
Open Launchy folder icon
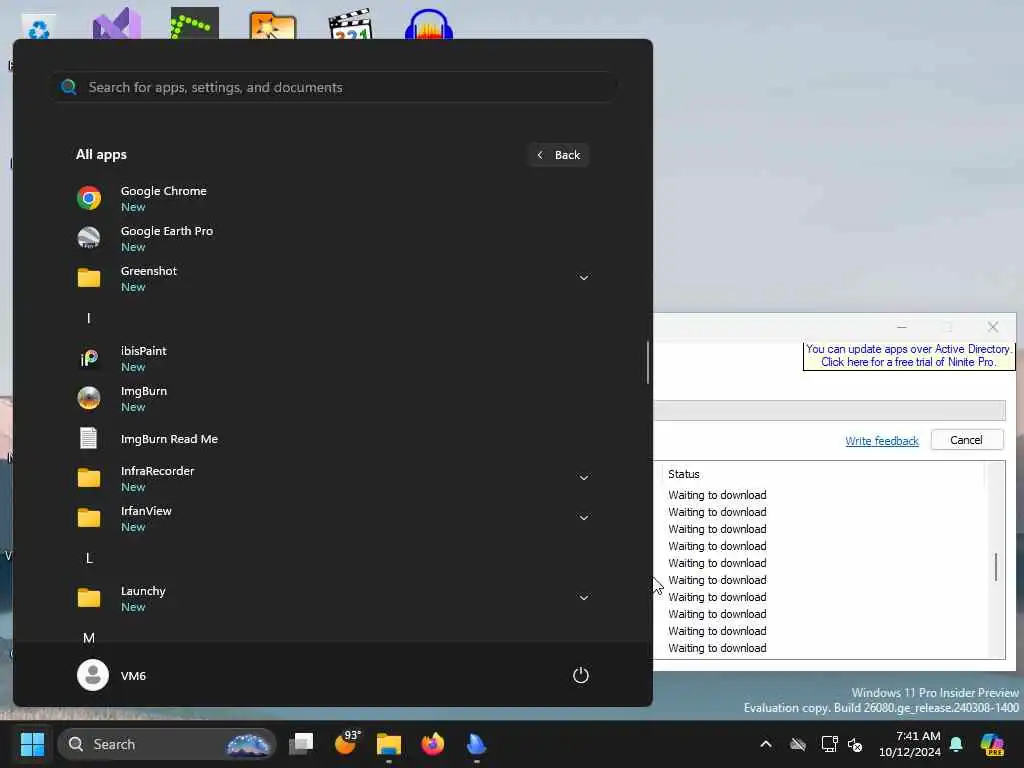tap(89, 598)
